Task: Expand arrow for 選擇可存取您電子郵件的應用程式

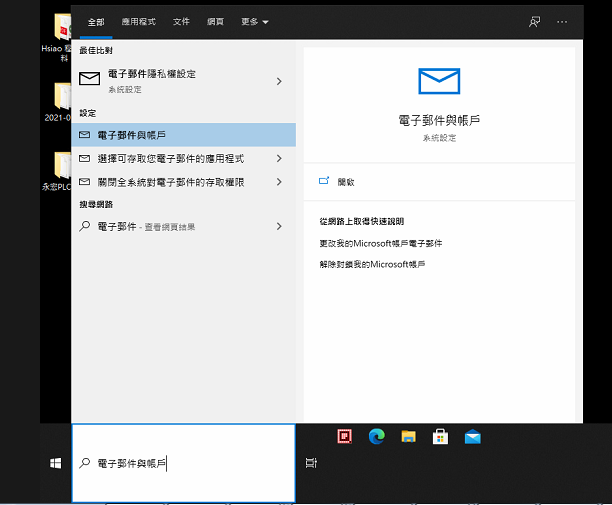Action: (279, 158)
